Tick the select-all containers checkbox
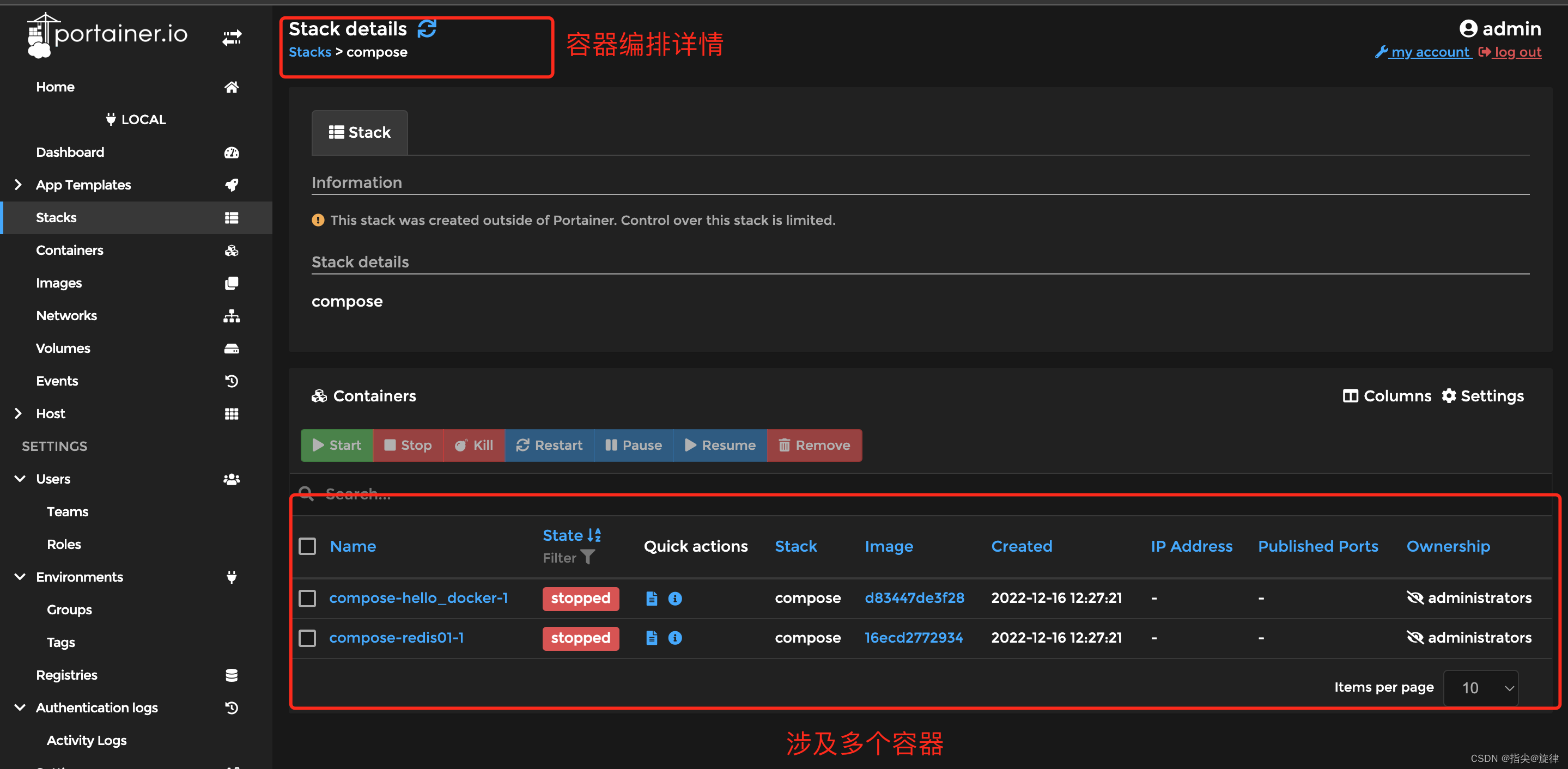 click(x=307, y=546)
